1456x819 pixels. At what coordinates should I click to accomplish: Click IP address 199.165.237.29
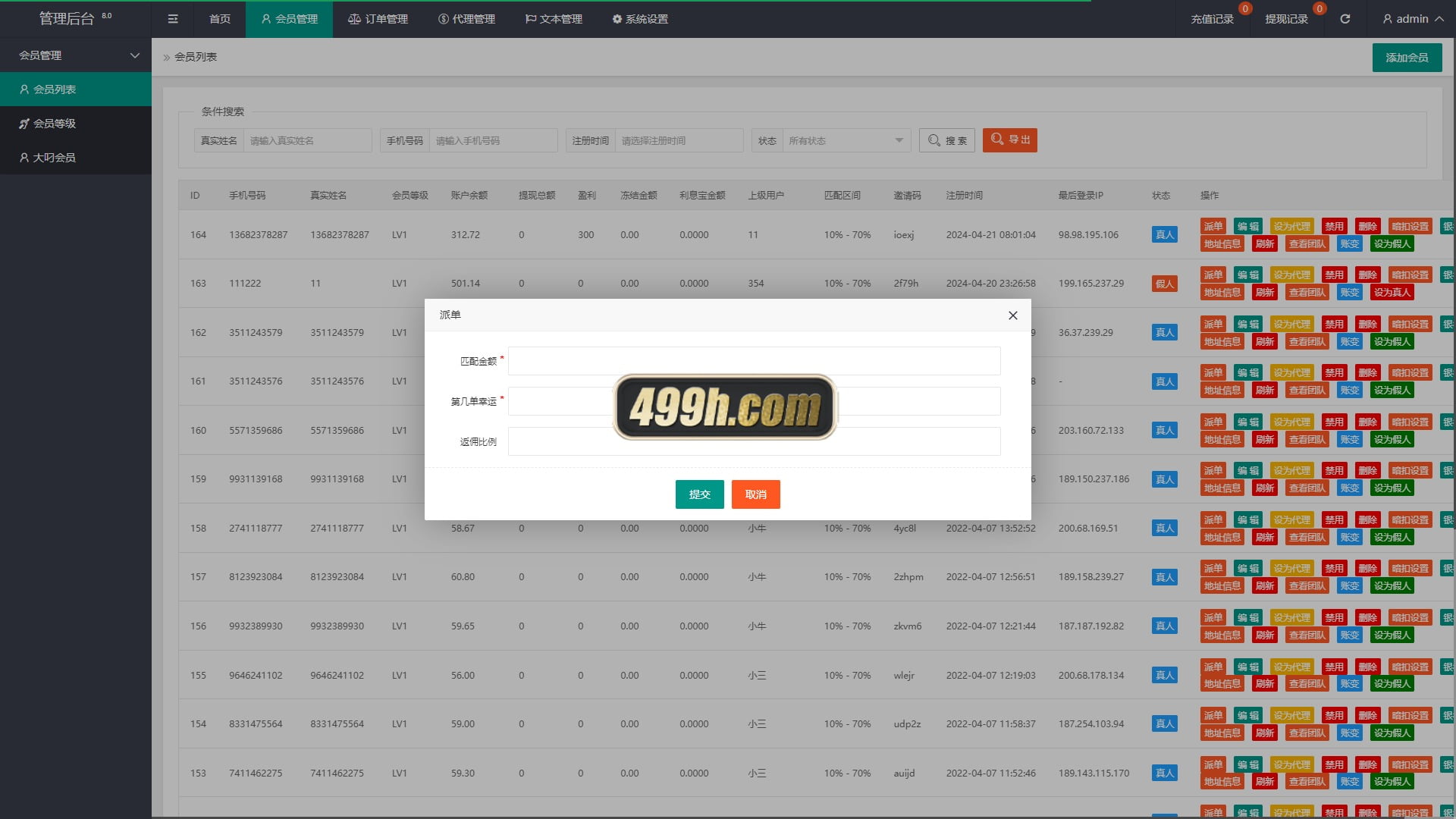tap(1091, 284)
